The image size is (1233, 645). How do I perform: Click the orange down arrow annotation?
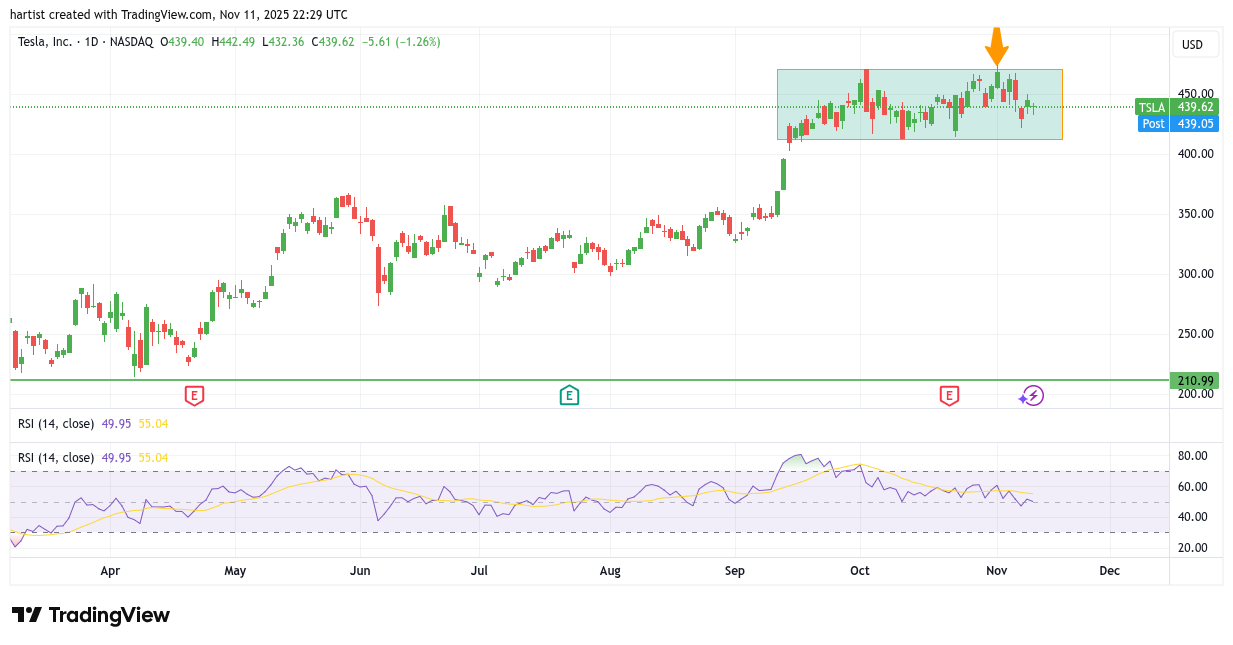tap(996, 46)
